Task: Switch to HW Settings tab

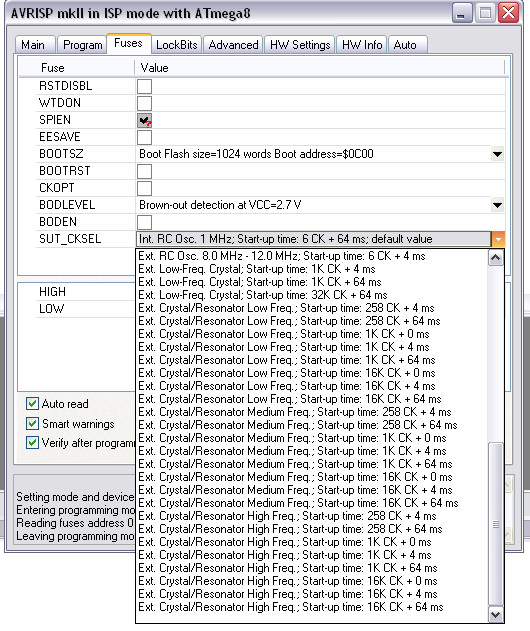Action: click(x=300, y=45)
